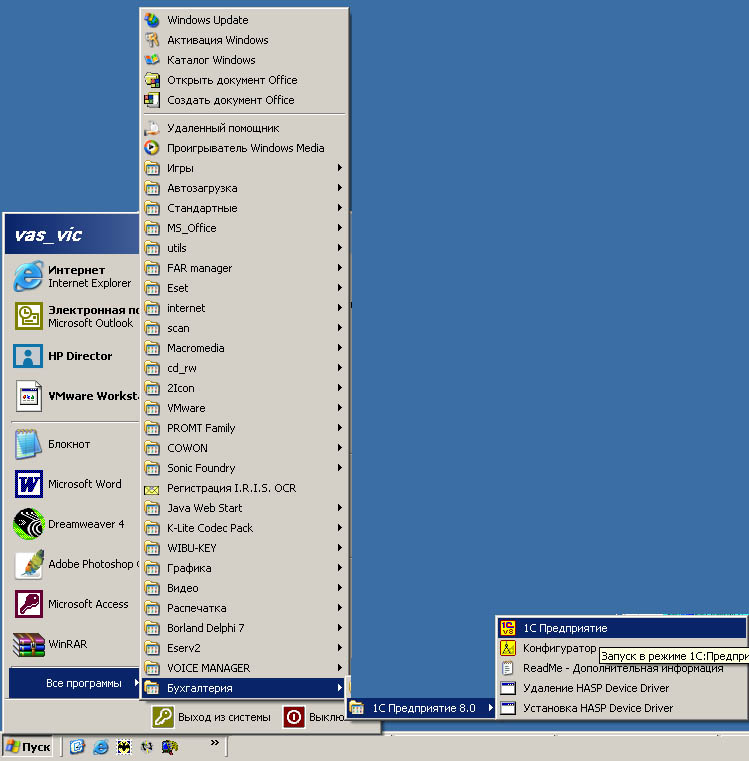Image resolution: width=749 pixels, height=761 pixels.
Task: Open the WIBU-KEY program folder
Action: point(244,548)
